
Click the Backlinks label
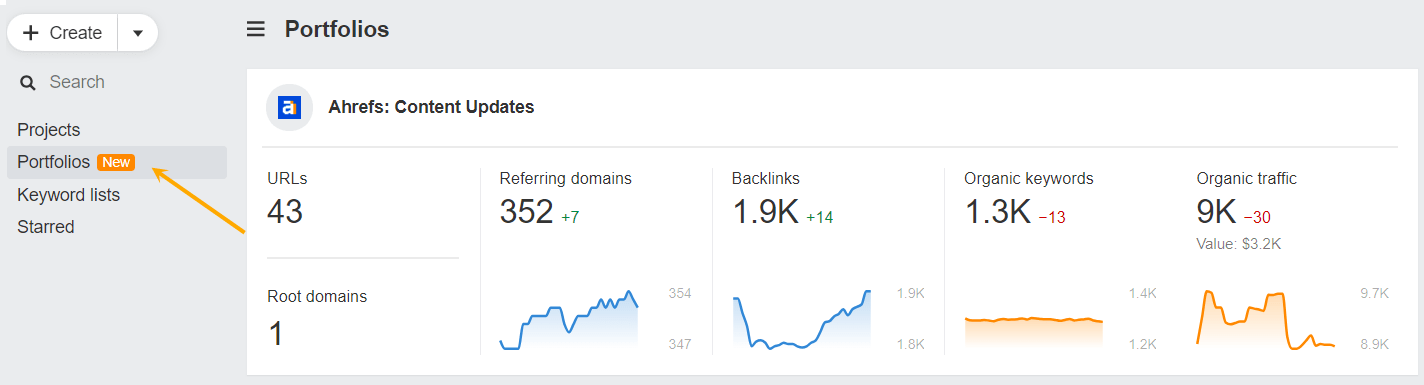click(765, 179)
